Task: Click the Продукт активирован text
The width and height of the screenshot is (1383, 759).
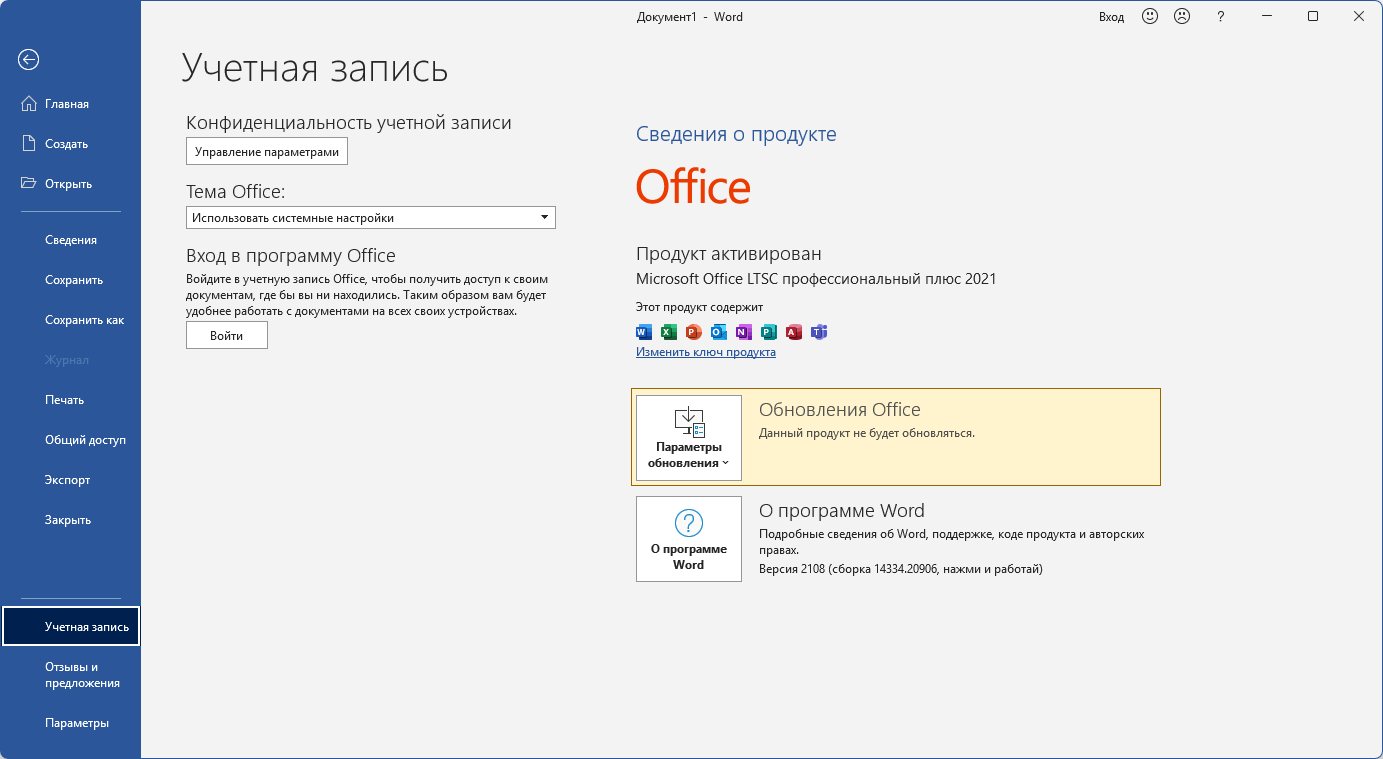Action: (x=729, y=254)
